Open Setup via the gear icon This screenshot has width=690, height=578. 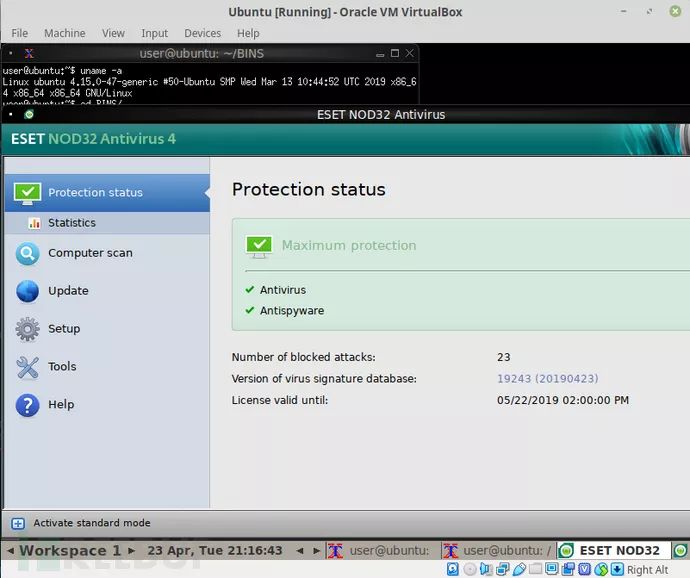point(28,329)
